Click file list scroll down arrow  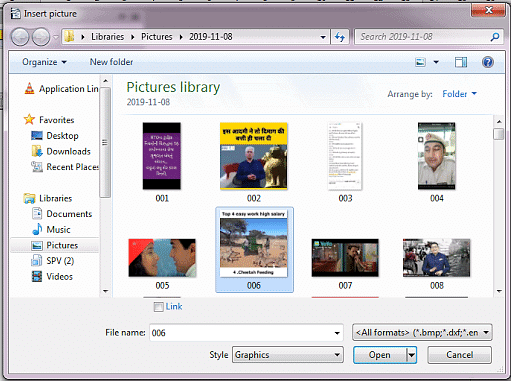point(499,291)
